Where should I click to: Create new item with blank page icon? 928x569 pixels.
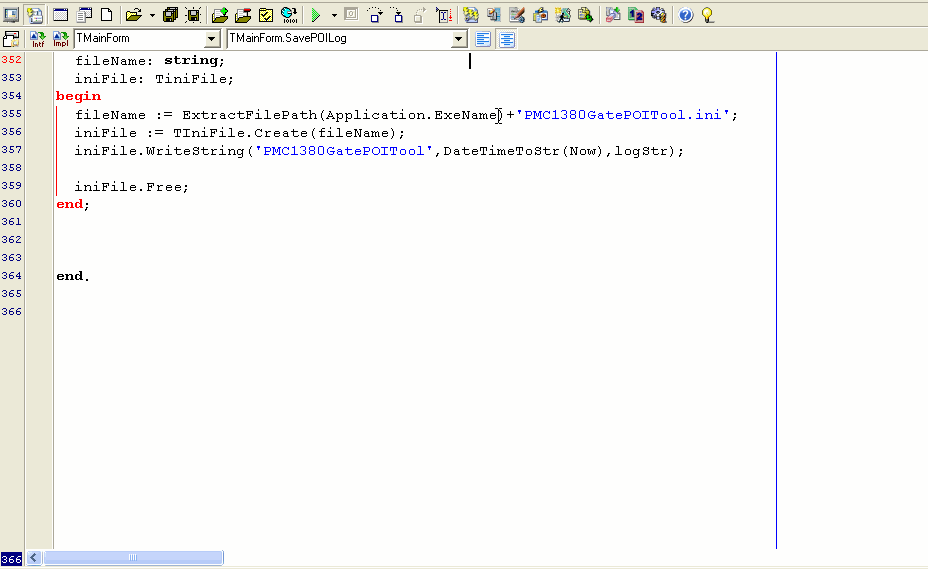tap(107, 15)
